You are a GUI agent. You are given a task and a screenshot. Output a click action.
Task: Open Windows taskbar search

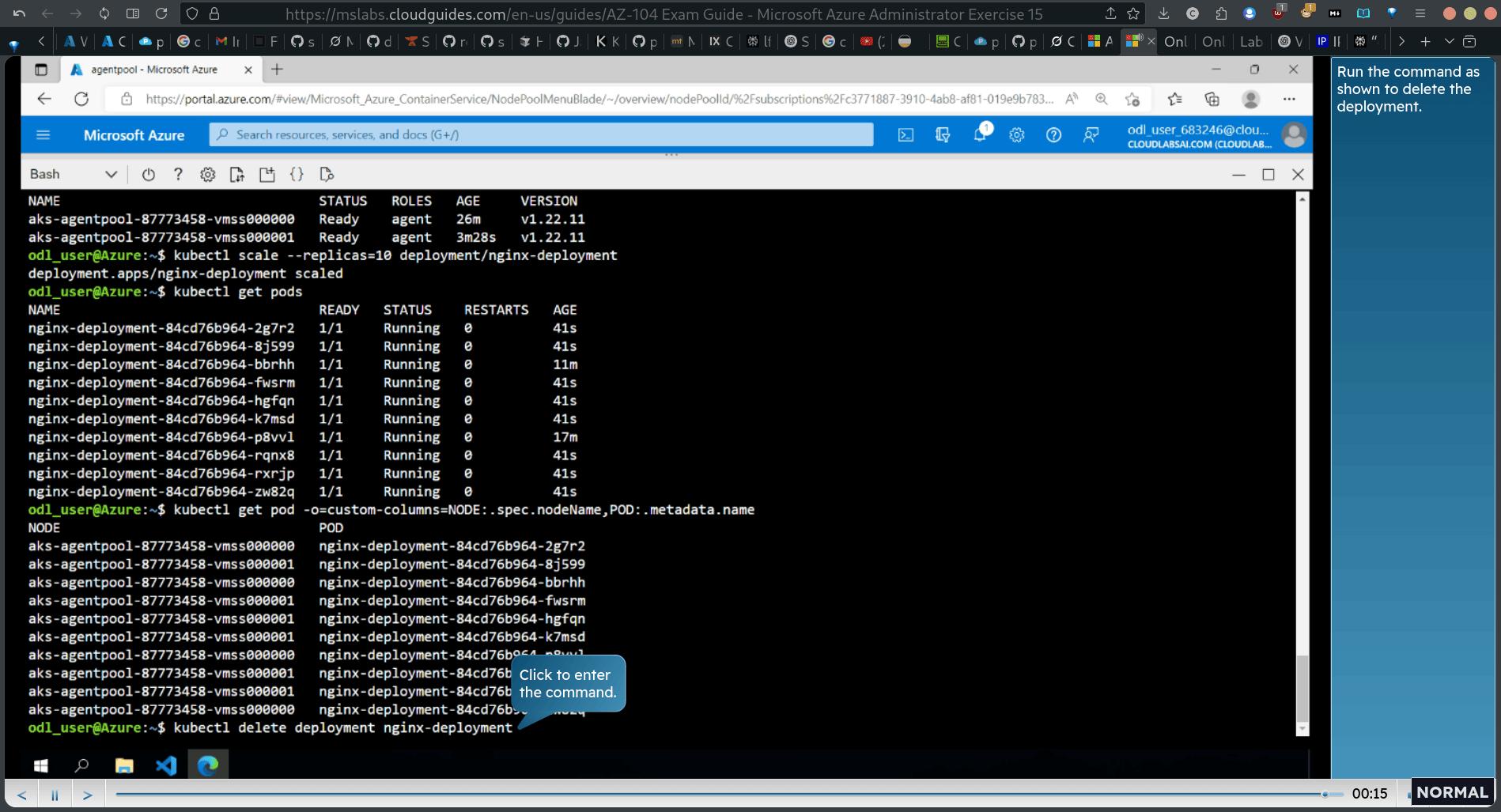pyautogui.click(x=81, y=765)
